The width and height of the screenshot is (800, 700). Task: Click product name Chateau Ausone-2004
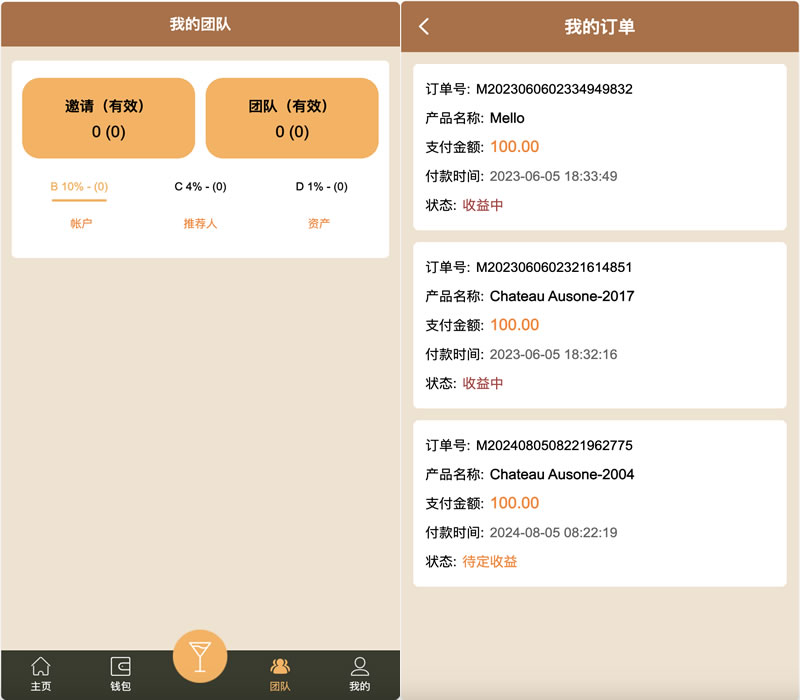(562, 474)
